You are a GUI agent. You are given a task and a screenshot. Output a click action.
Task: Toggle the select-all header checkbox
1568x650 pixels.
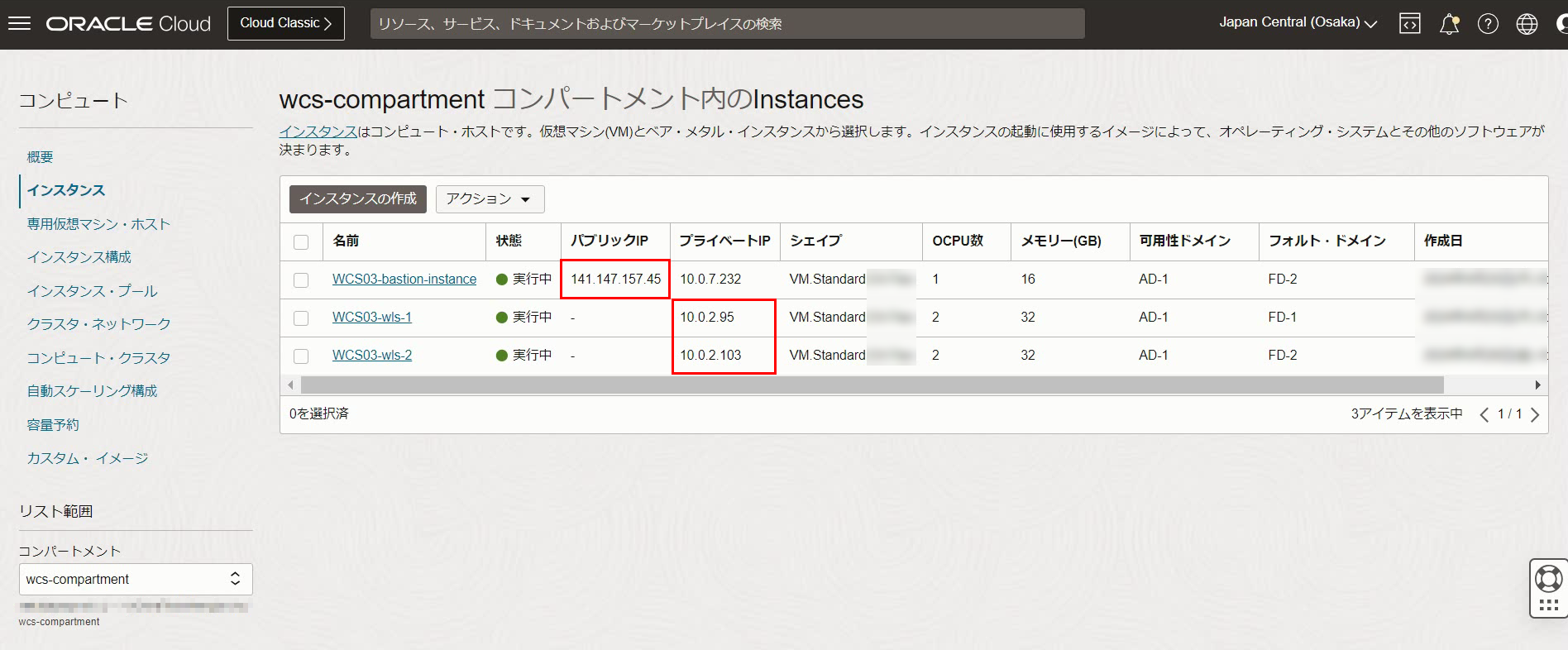click(301, 241)
